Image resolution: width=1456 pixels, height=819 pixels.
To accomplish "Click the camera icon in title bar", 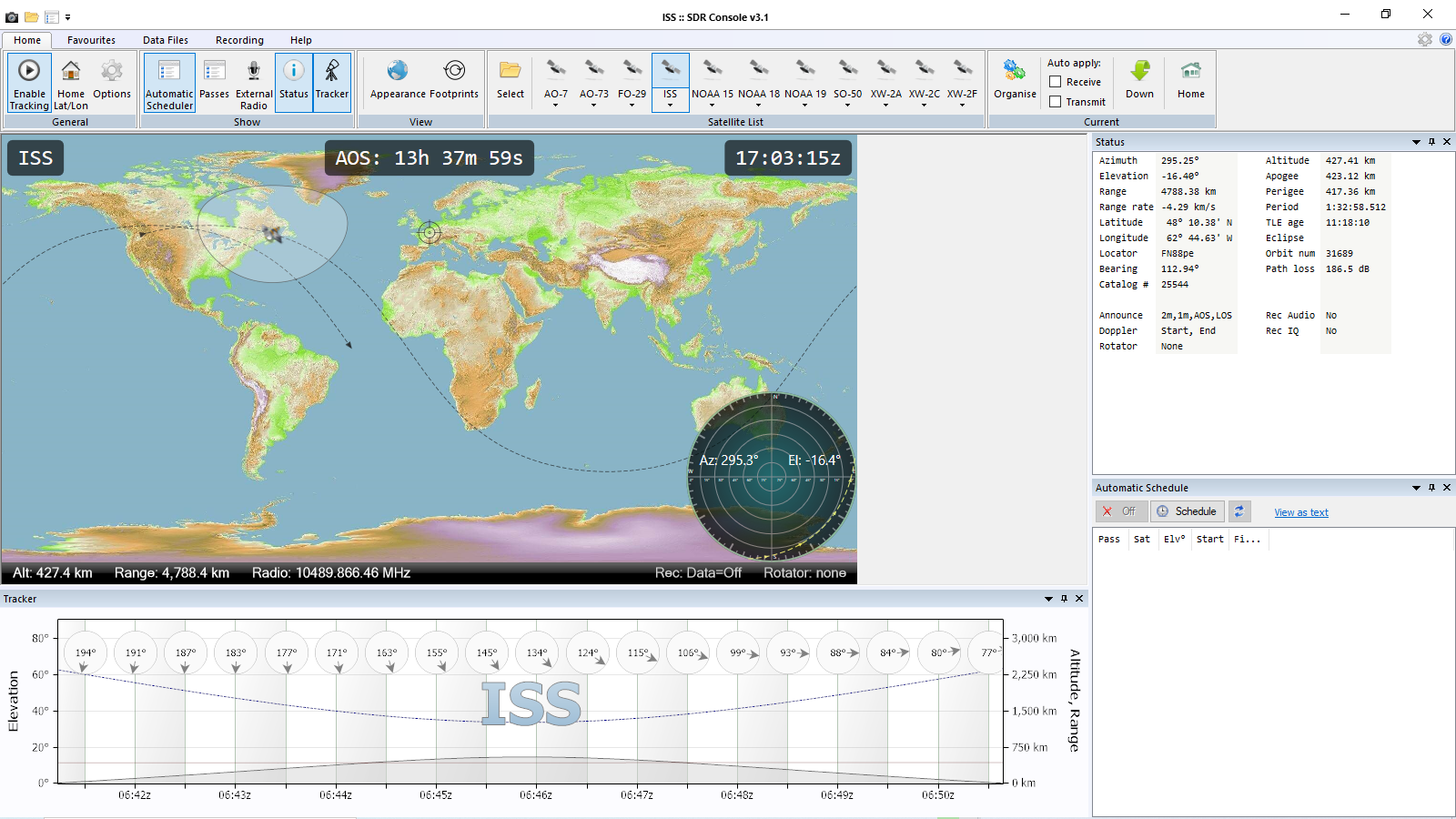I will (12, 17).
